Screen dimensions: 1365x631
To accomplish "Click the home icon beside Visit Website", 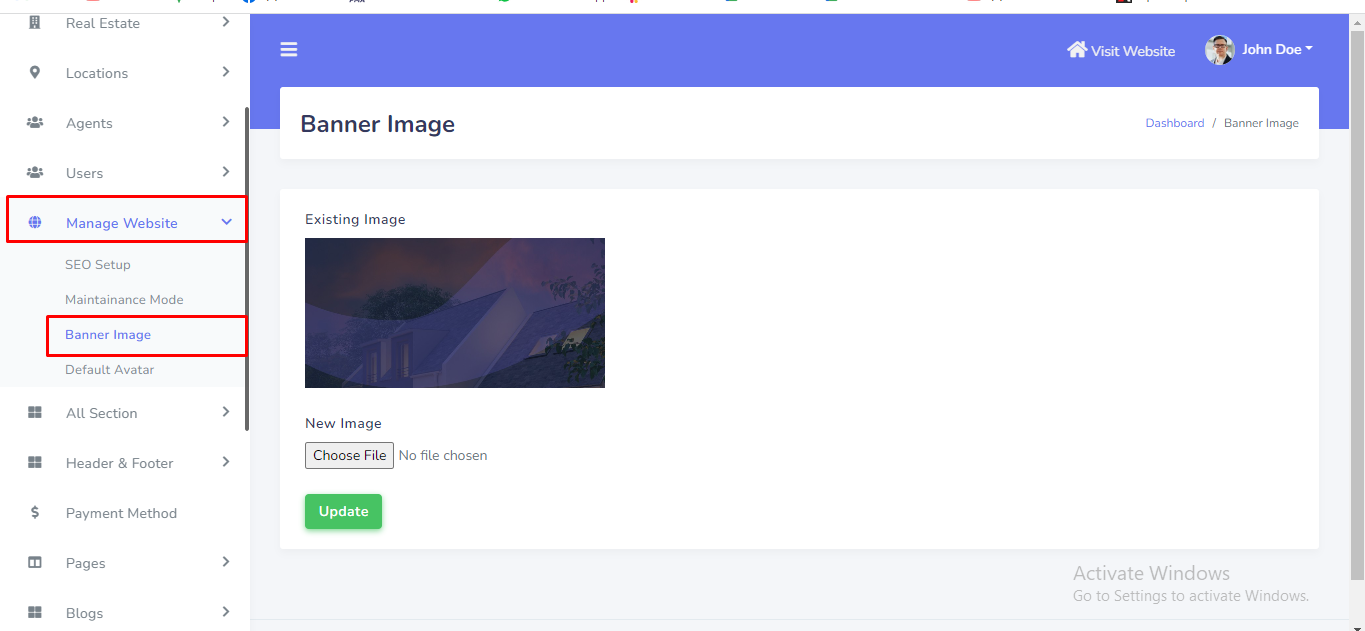I will pos(1077,50).
